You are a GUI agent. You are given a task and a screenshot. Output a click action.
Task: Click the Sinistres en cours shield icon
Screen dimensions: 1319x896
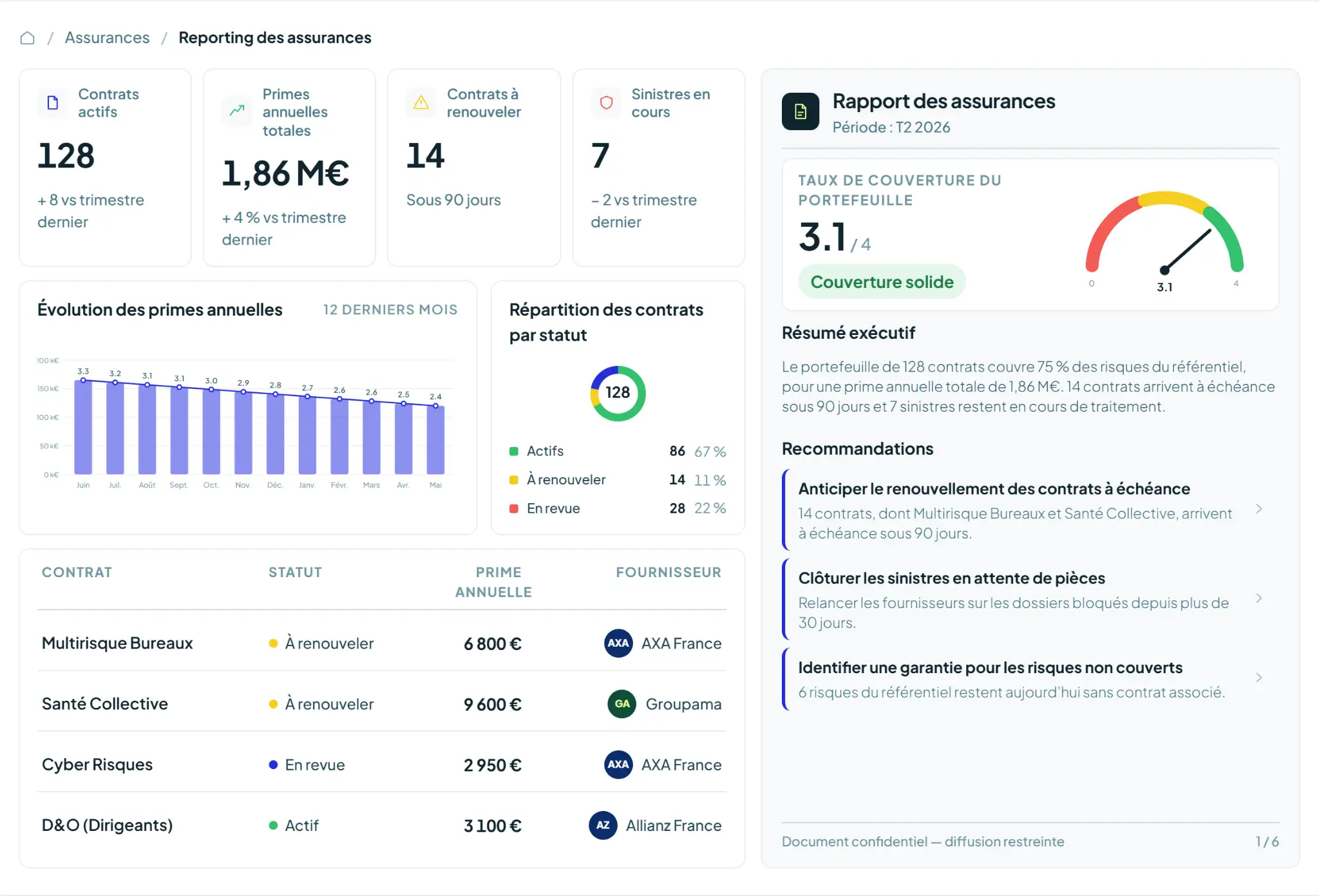(x=606, y=102)
